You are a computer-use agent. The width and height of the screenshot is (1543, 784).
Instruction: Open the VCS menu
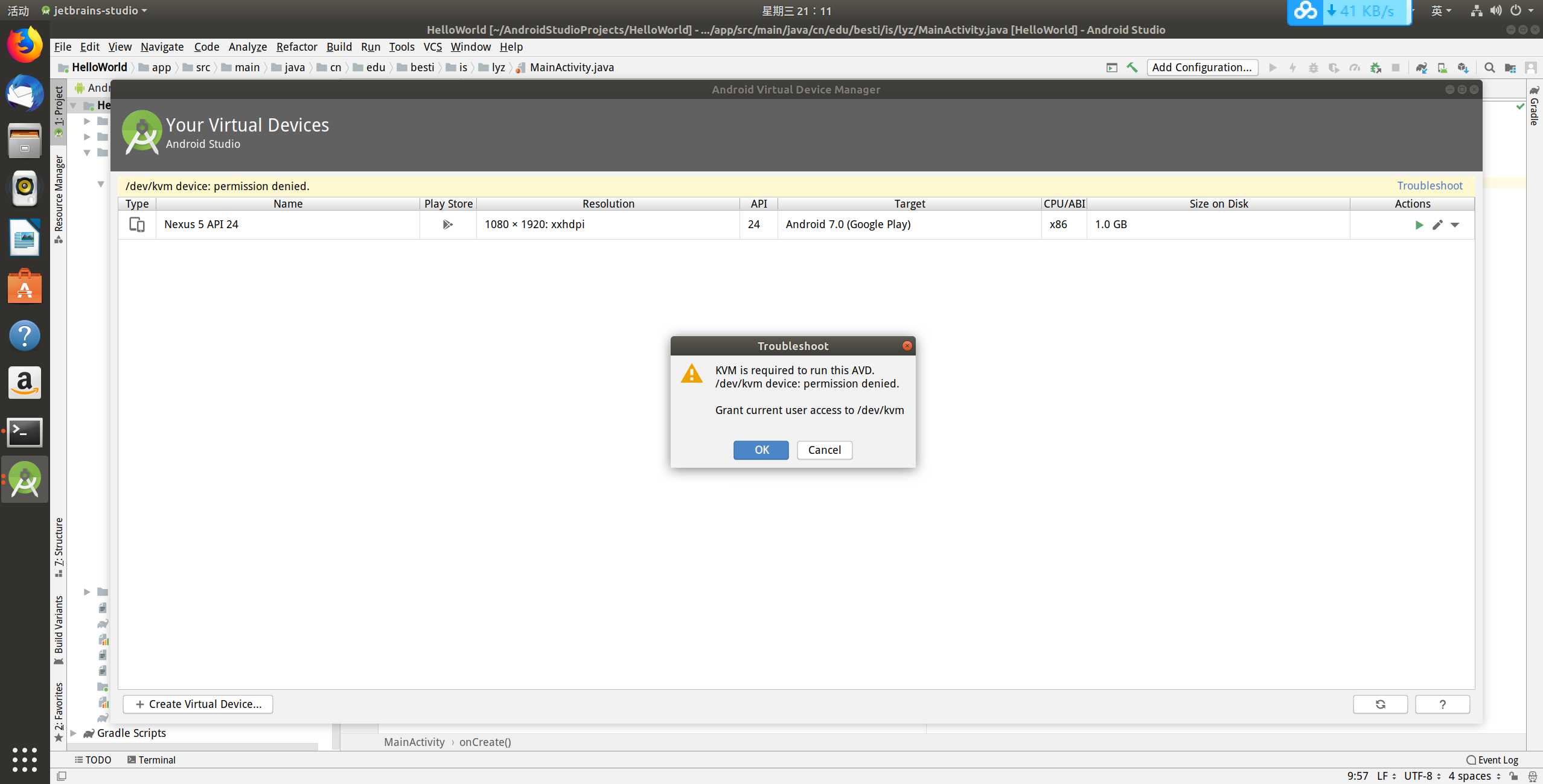432,47
